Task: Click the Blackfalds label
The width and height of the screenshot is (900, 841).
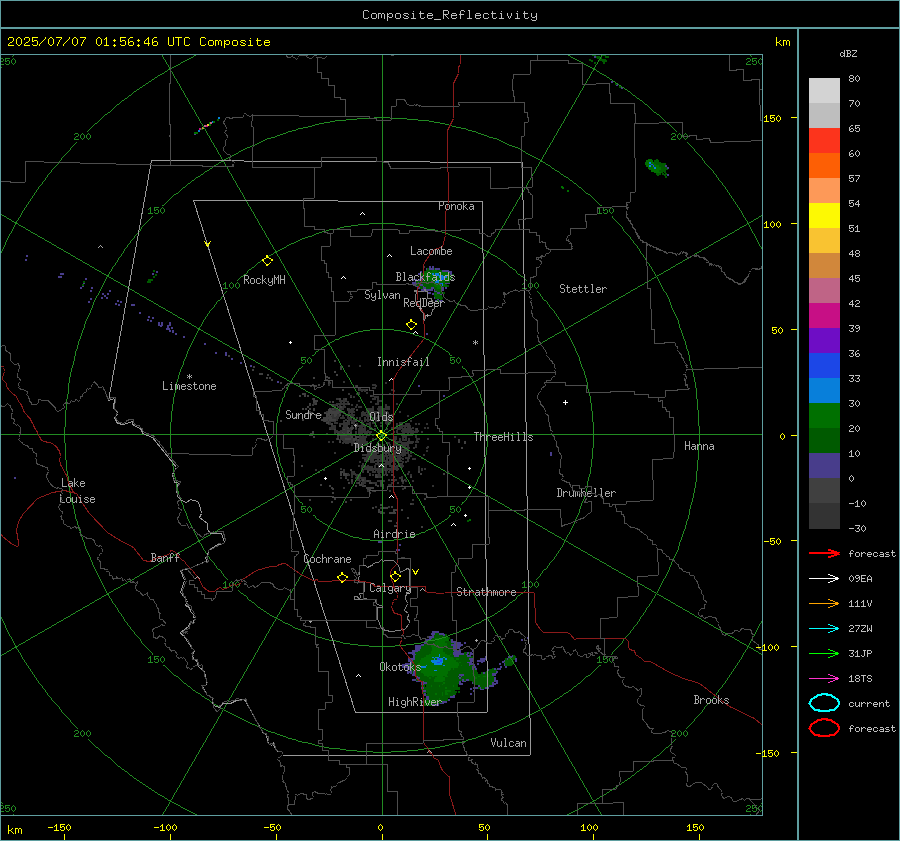Action: (425, 277)
